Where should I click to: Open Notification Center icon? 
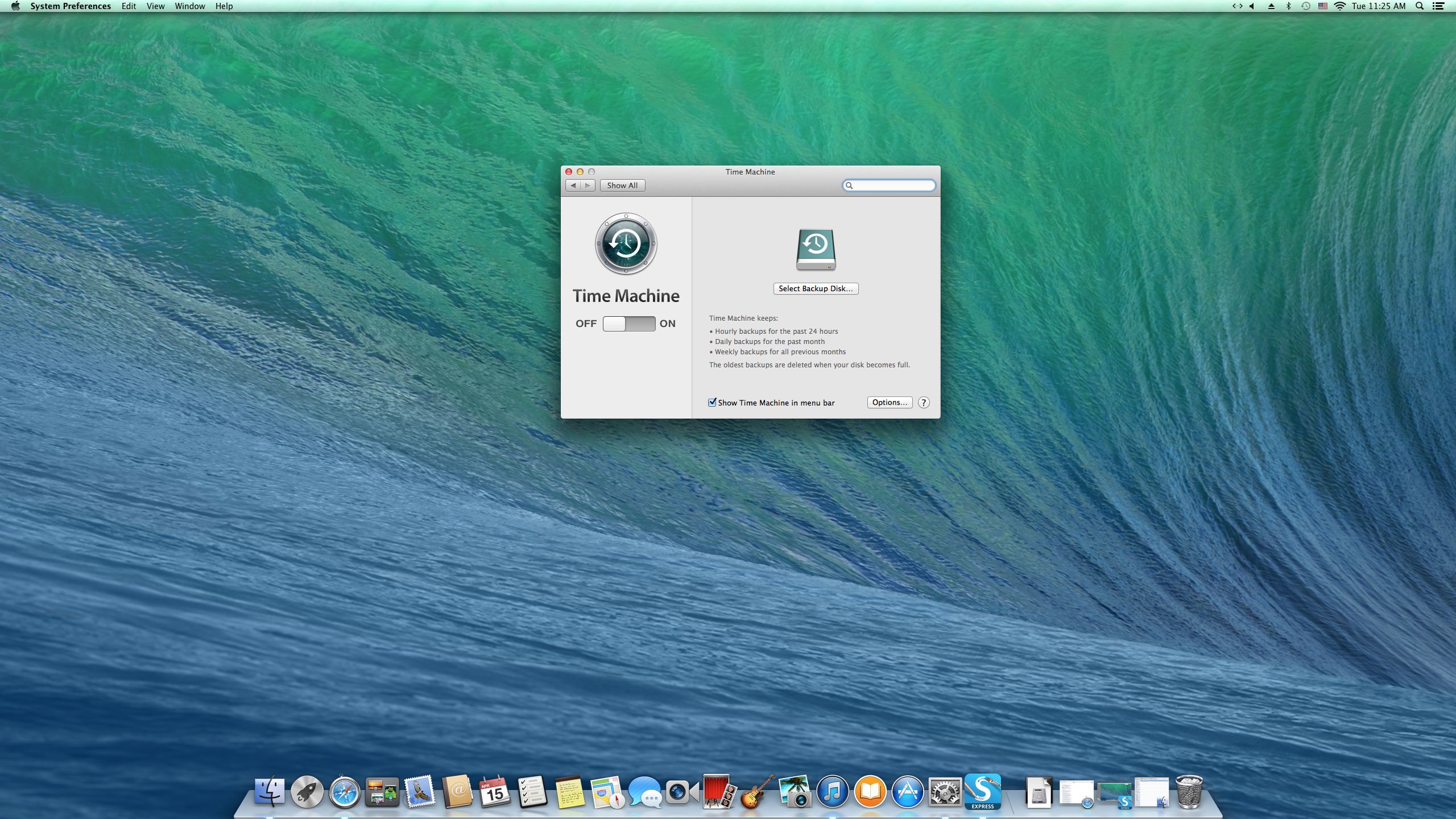[1438, 6]
